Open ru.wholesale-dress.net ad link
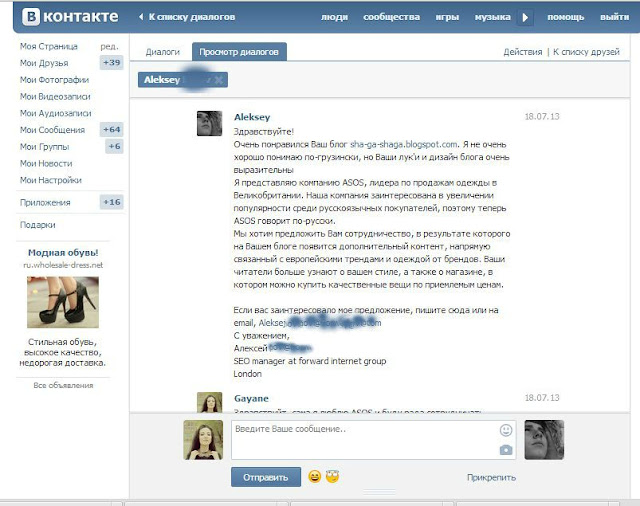This screenshot has height=506, width=640. coord(63,265)
